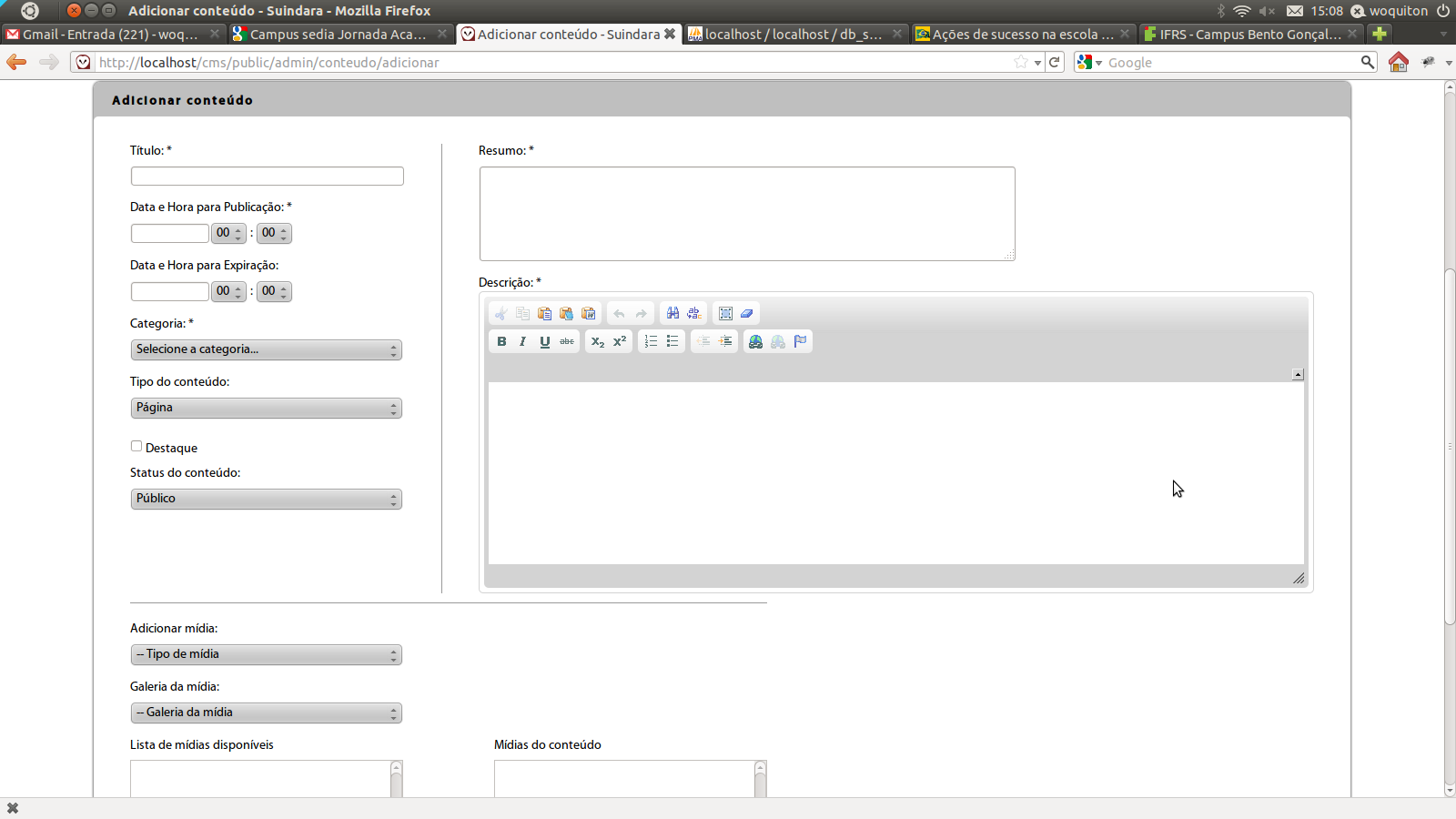Viewport: 1456px width, 819px height.
Task: Click inside the Resumo text area
Action: click(747, 214)
